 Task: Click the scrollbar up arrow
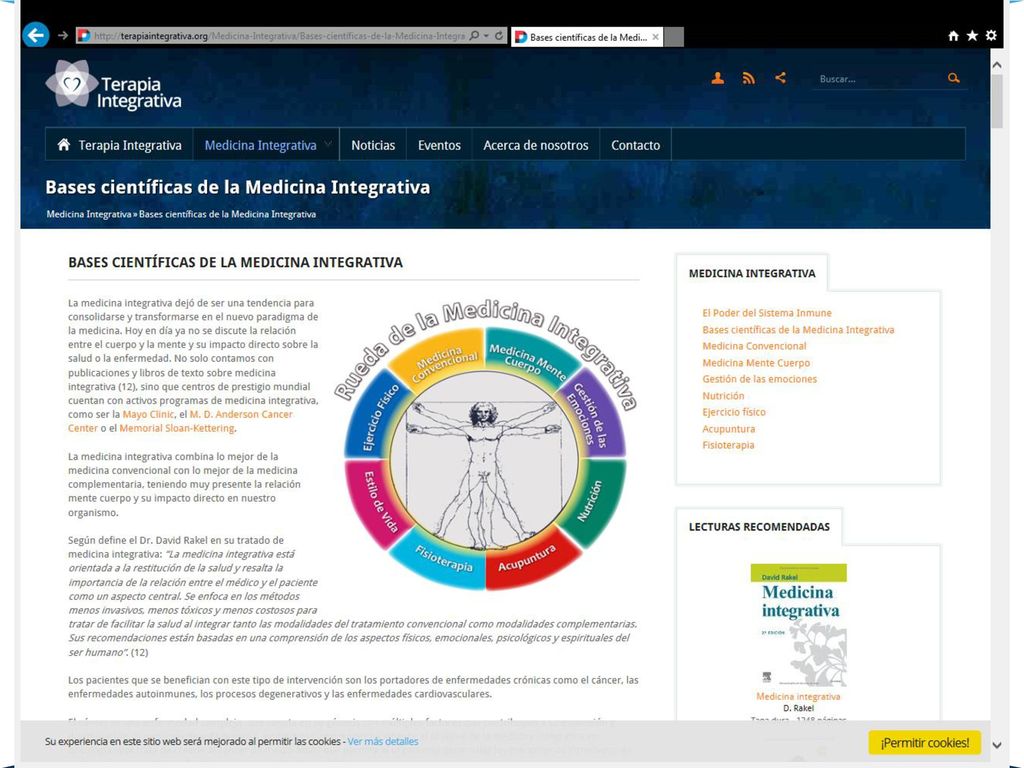(x=997, y=65)
